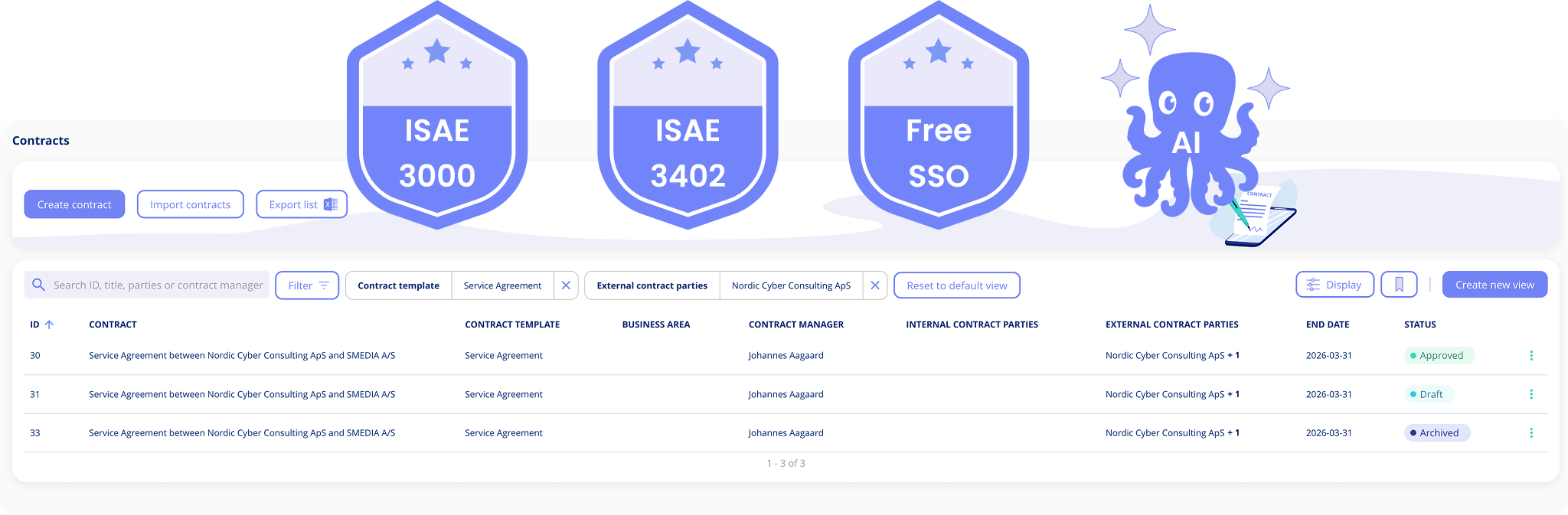
Task: Click the CONTRACT MANAGER column header
Action: click(796, 324)
